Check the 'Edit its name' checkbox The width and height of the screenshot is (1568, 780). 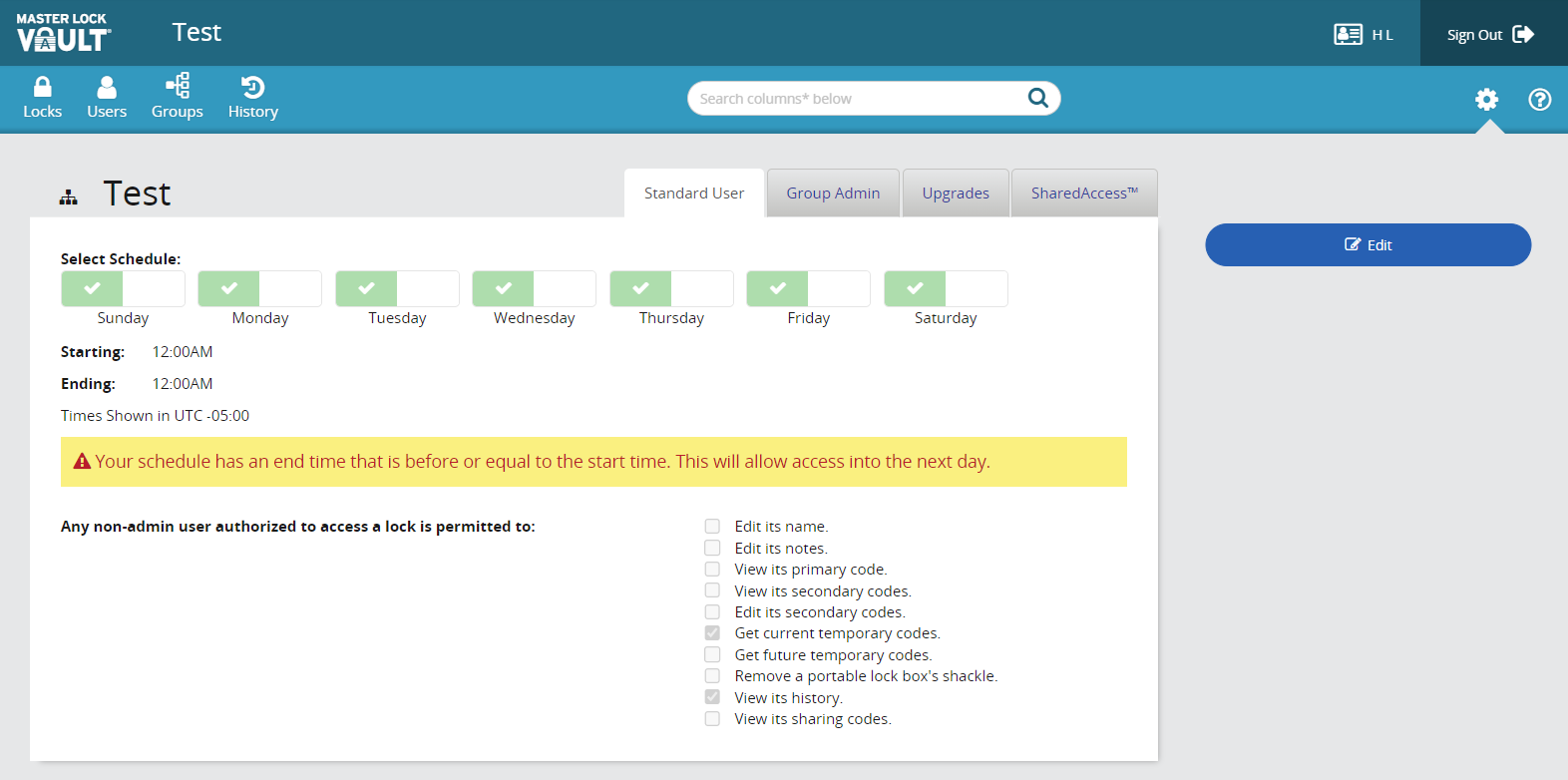coord(712,527)
